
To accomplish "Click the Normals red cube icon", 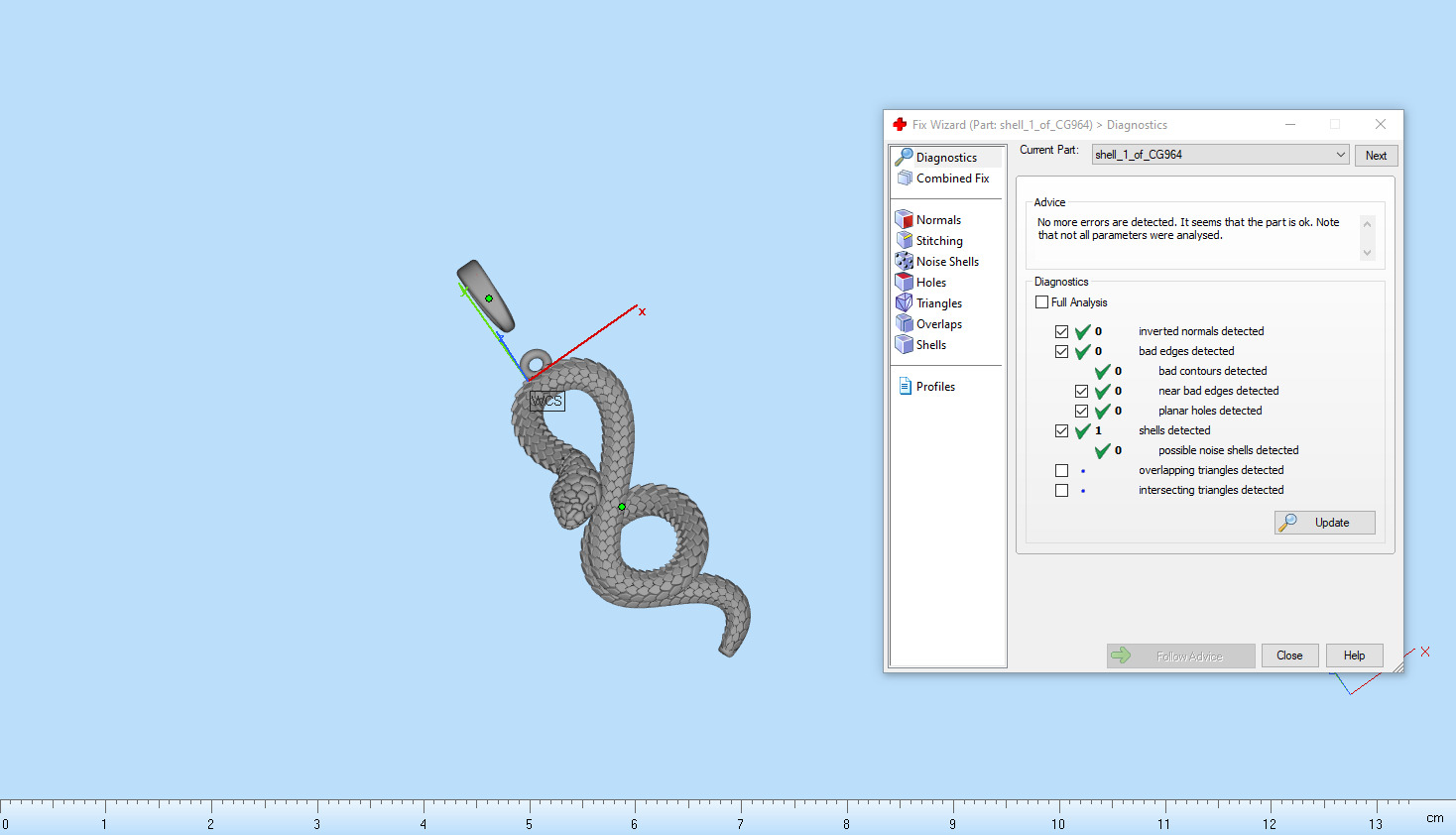I will (x=904, y=219).
